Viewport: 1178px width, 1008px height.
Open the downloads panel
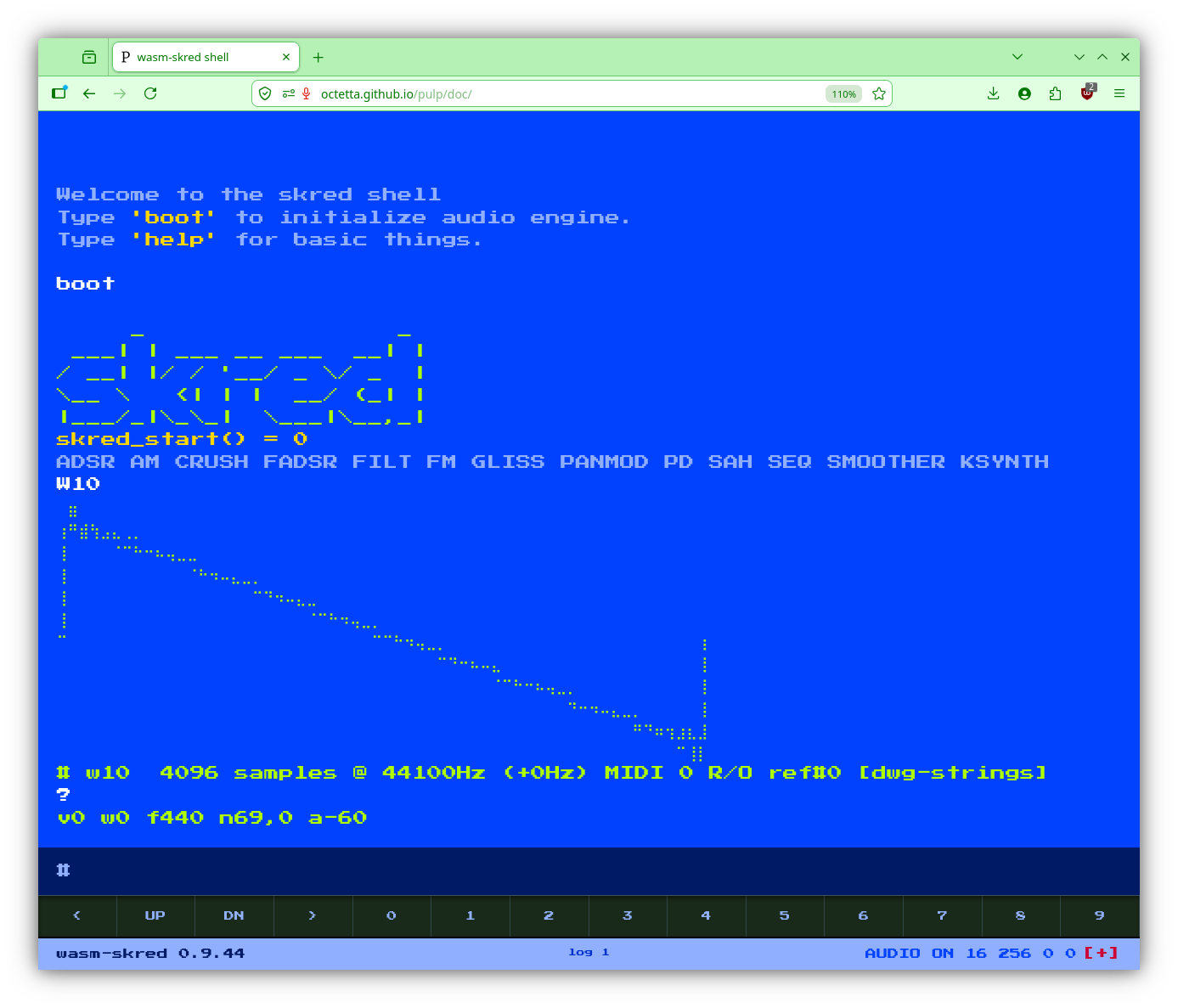tap(993, 93)
